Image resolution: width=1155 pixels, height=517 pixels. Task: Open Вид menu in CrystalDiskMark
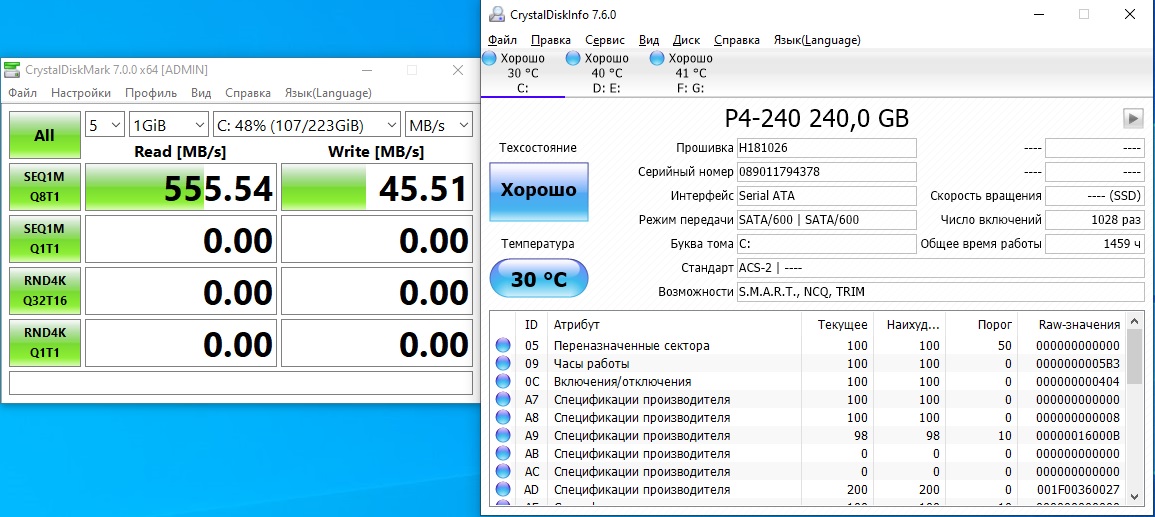(201, 93)
